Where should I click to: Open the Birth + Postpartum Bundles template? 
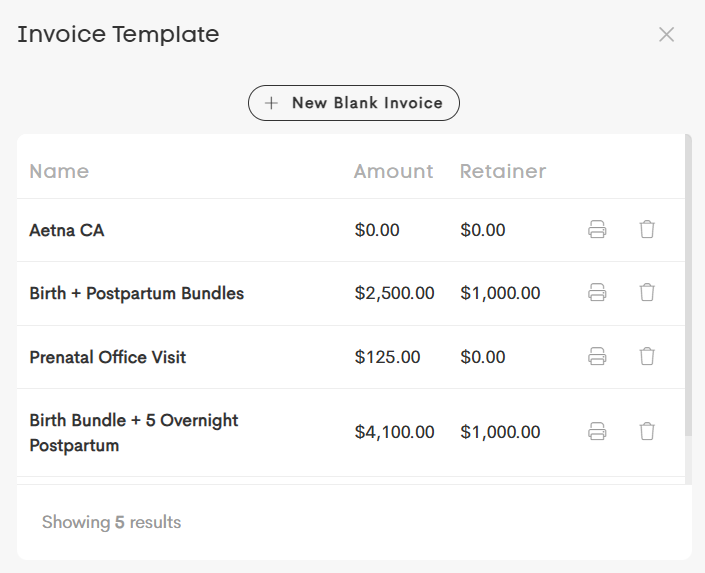click(x=137, y=293)
